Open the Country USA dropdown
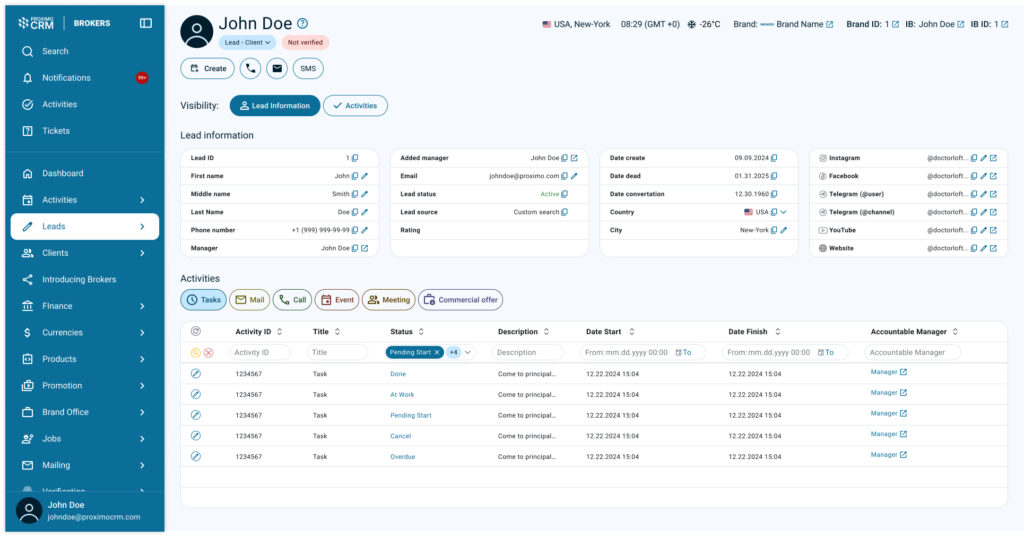Image resolution: width=1024 pixels, height=537 pixels. coord(784,212)
